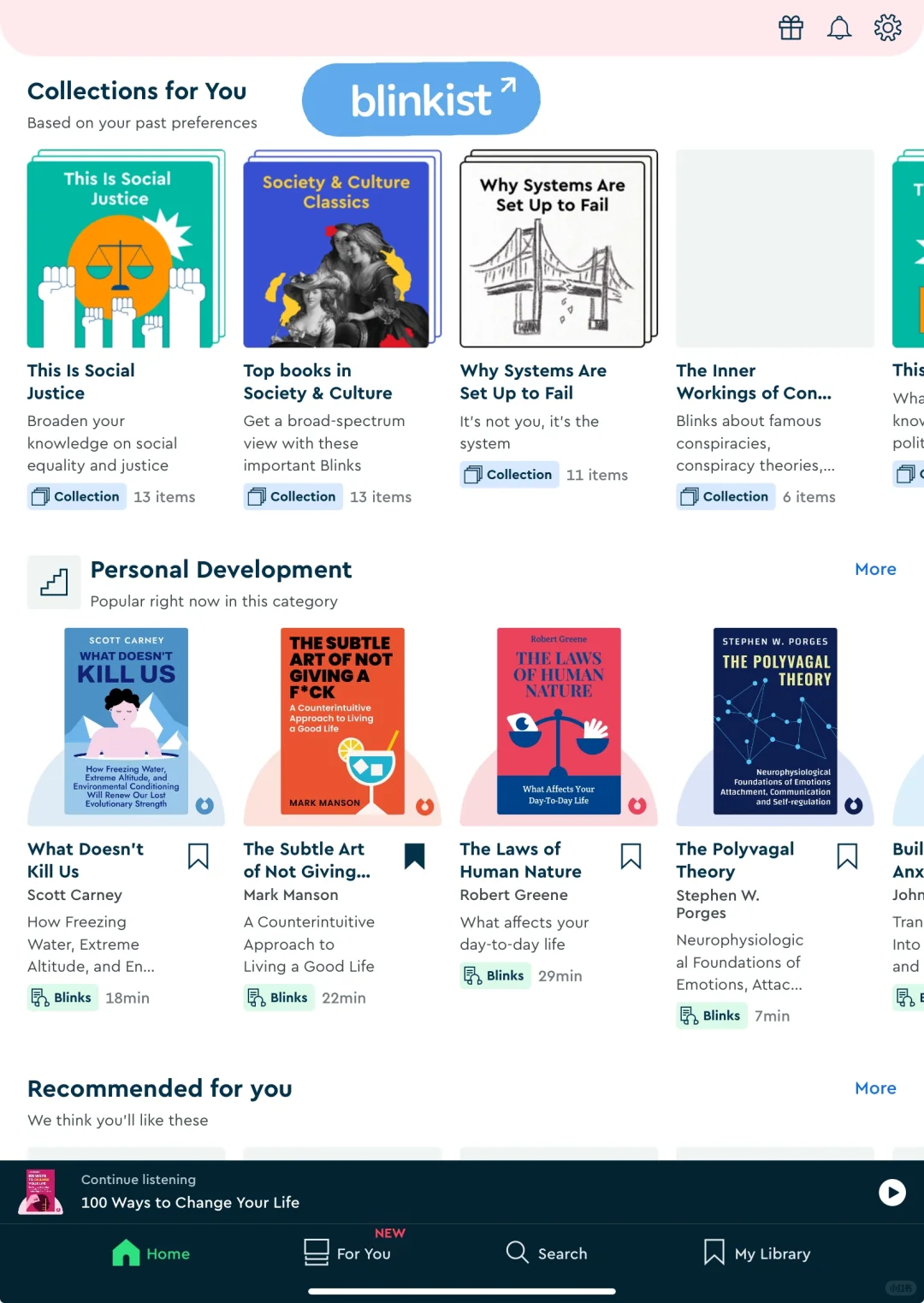Bookmark The Polyvagal Theory
This screenshot has width=924, height=1303.
[848, 856]
